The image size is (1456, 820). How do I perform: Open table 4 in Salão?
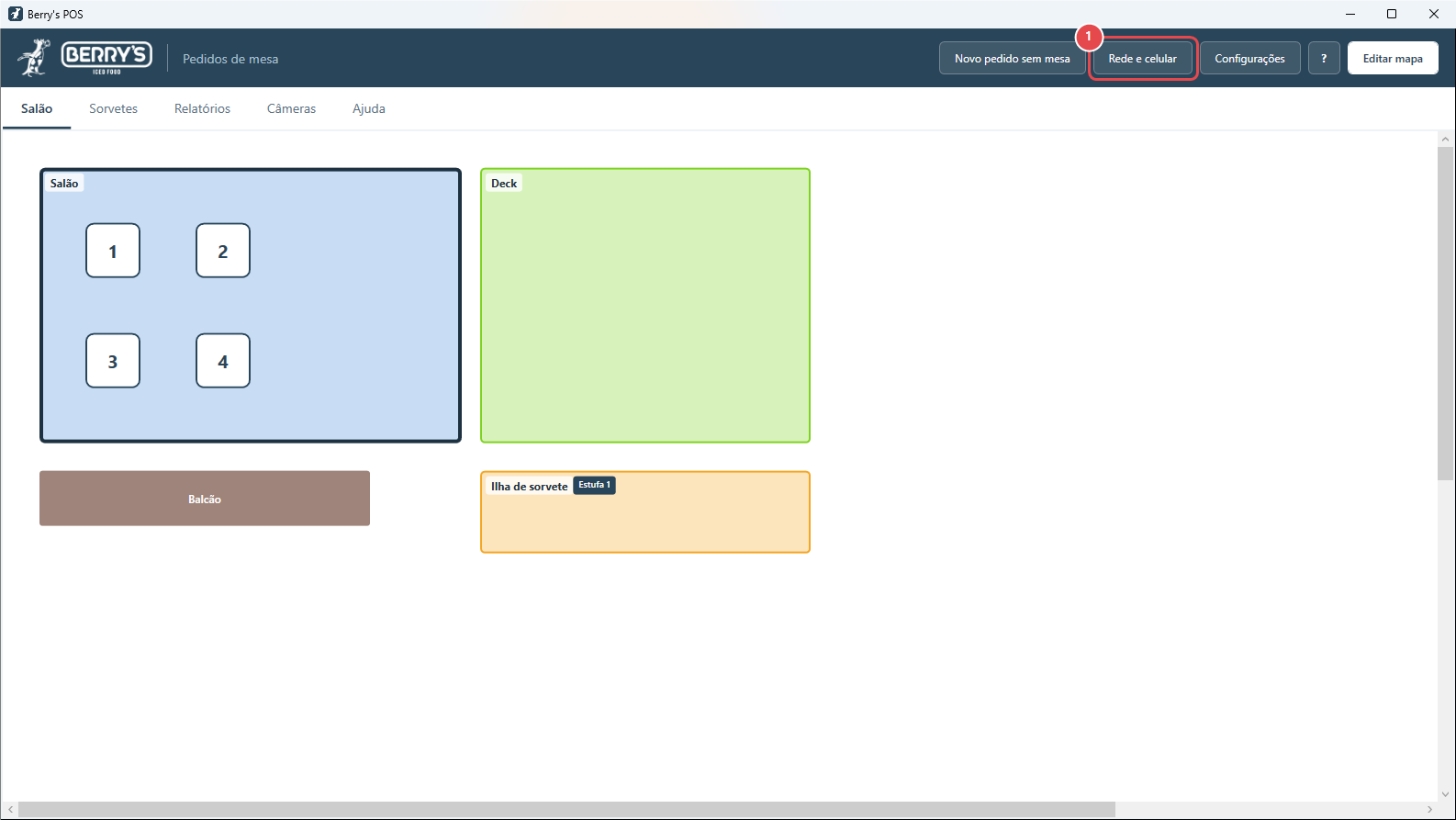click(x=223, y=361)
